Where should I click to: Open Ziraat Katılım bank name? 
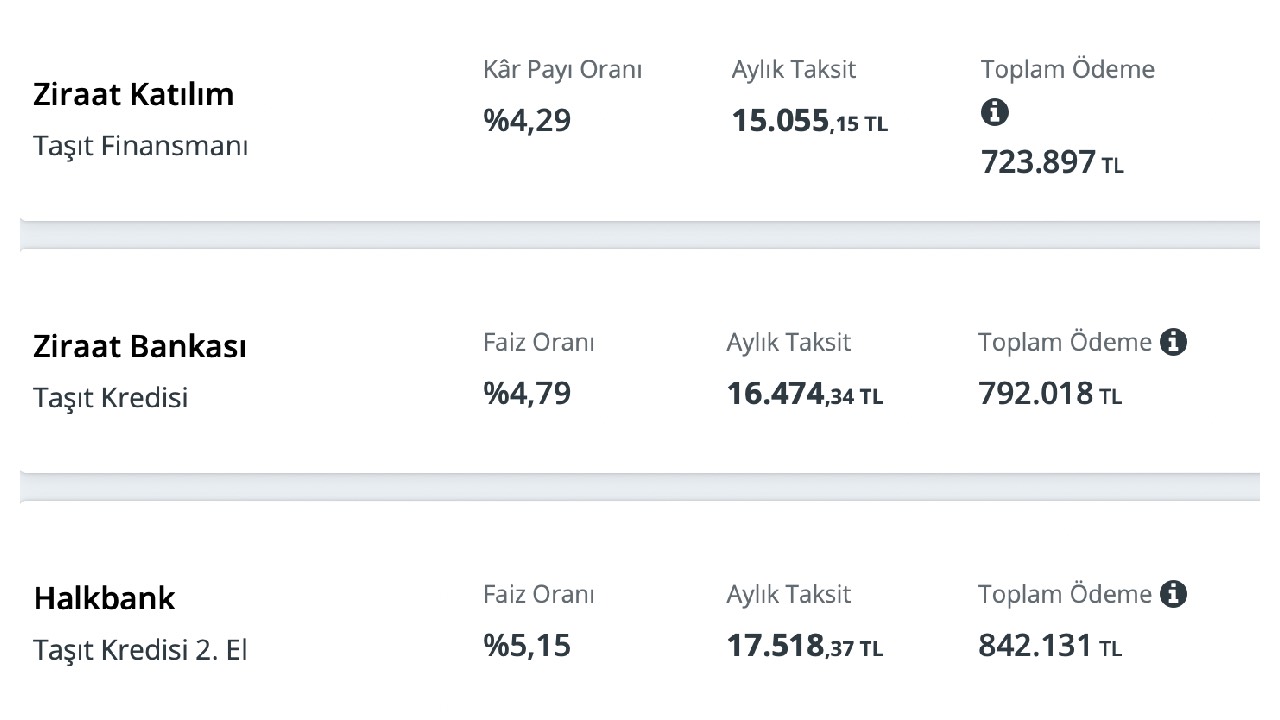[133, 94]
